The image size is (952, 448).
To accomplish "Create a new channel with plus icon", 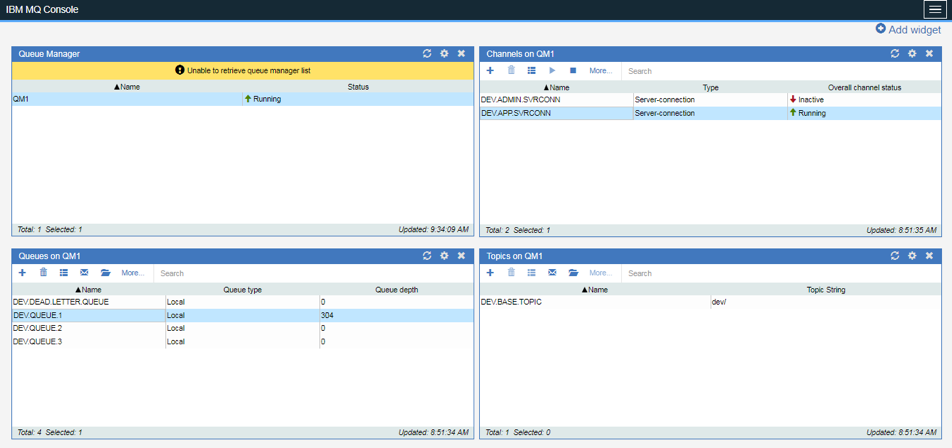I will point(491,70).
